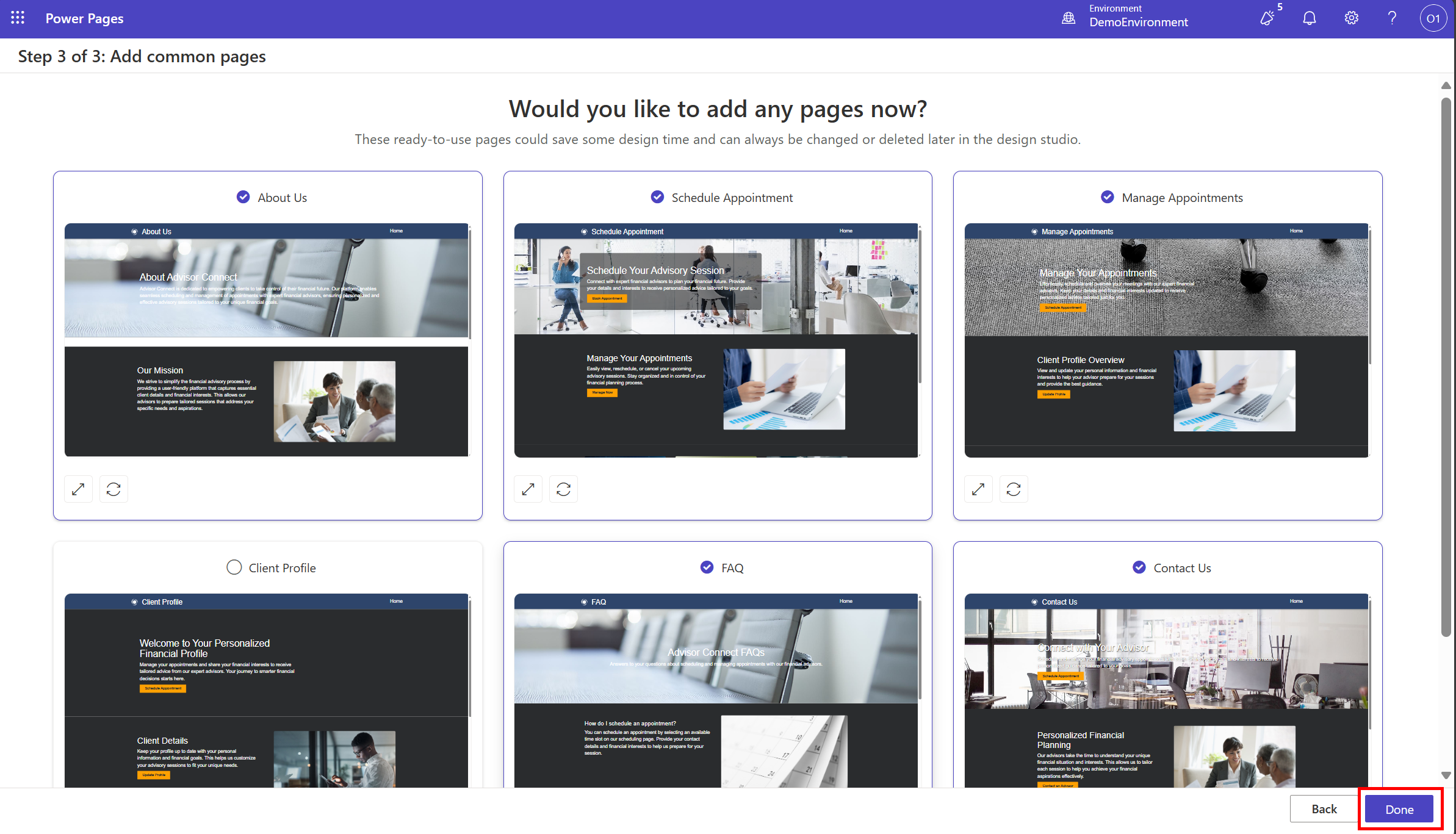Screen dimensions: 1456x834
Task: Click the environment switcher globe icon
Action: coord(1069,18)
